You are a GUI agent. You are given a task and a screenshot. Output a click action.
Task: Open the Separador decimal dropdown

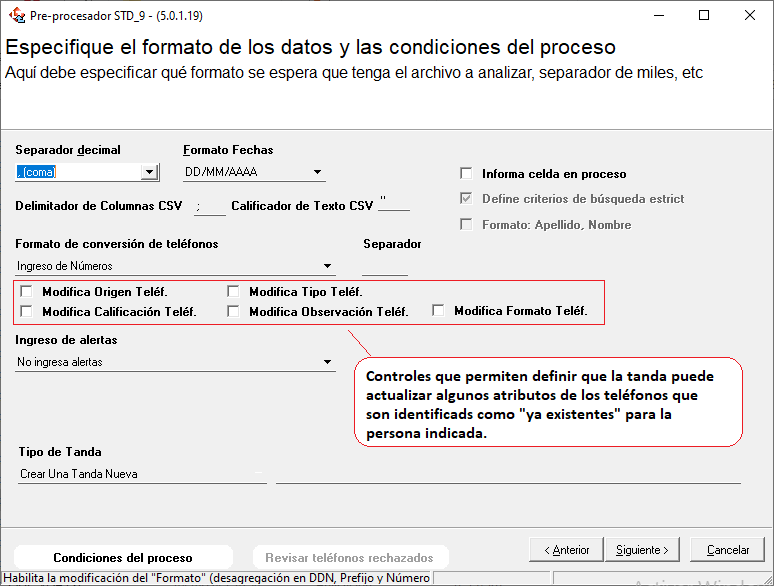(149, 172)
